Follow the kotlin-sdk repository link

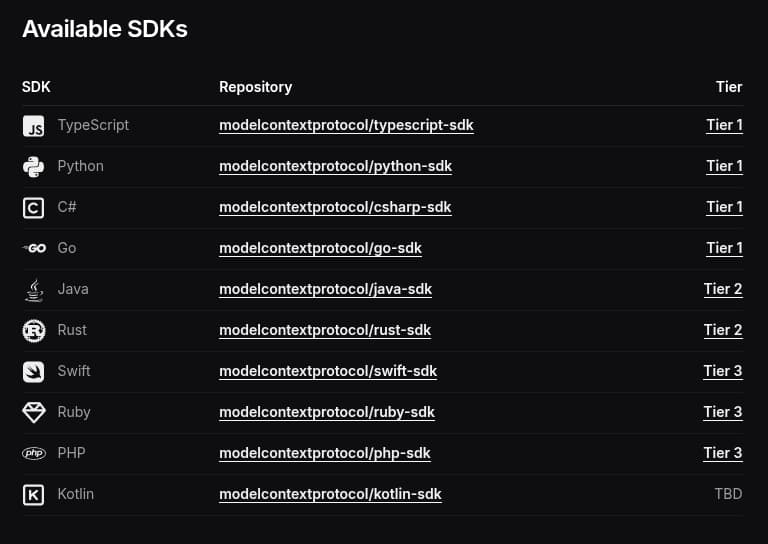(x=330, y=495)
